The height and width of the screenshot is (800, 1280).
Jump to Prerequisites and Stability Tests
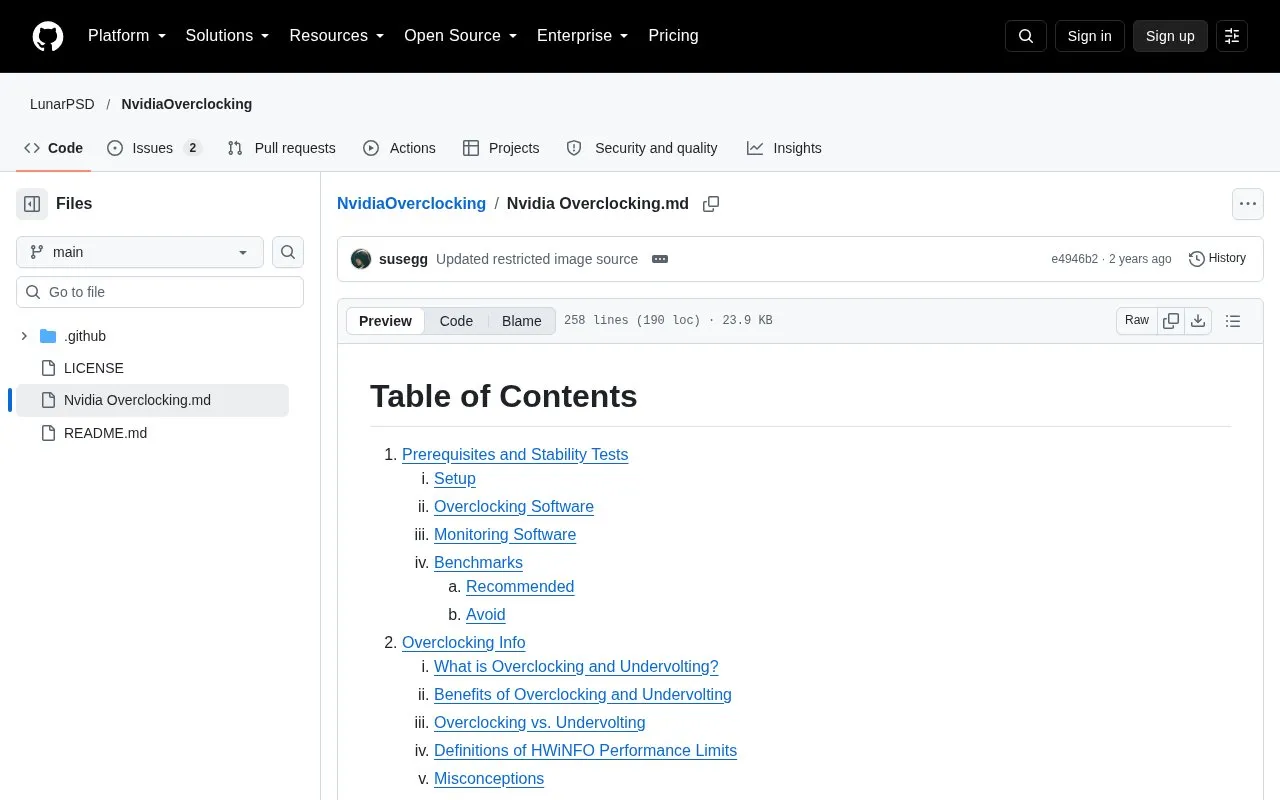click(515, 454)
